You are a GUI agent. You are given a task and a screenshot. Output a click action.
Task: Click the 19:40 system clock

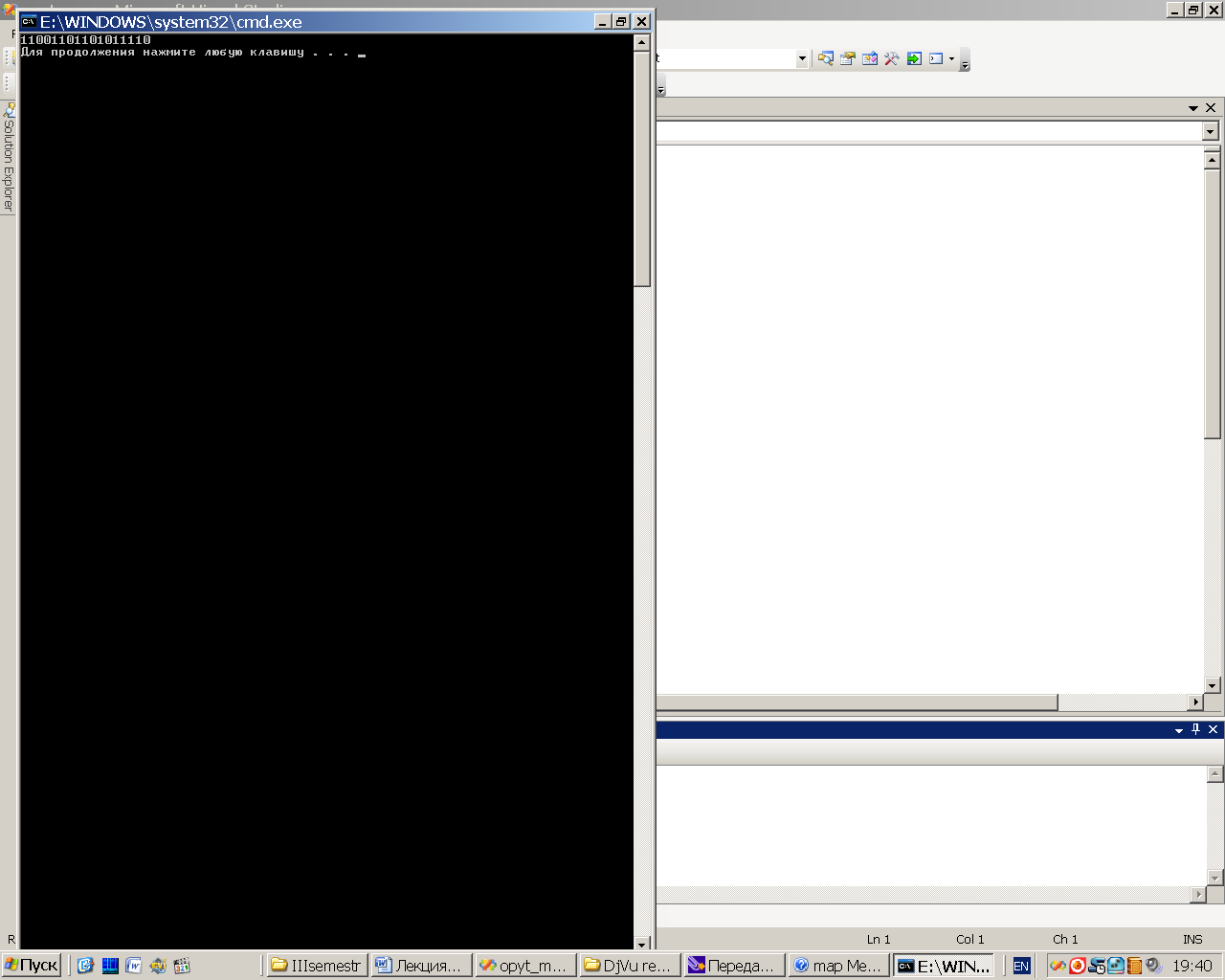pos(1192,966)
